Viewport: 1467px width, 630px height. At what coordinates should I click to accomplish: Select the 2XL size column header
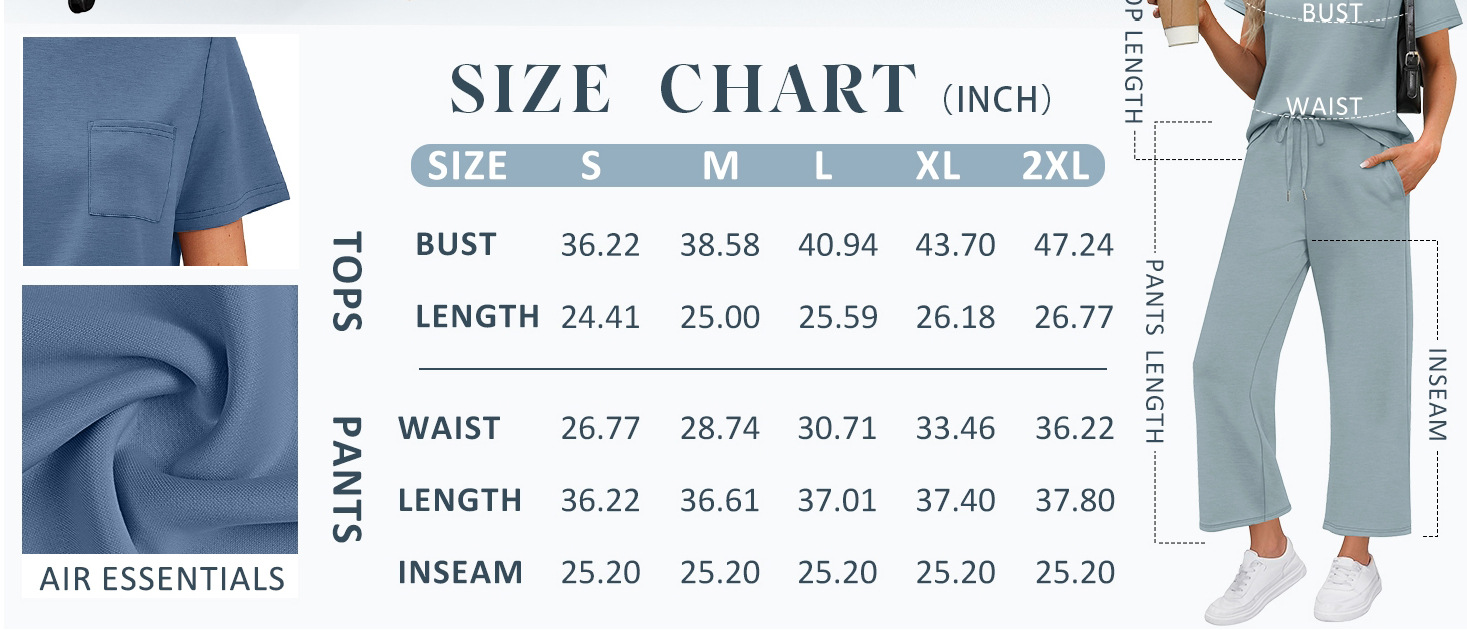click(x=1056, y=166)
